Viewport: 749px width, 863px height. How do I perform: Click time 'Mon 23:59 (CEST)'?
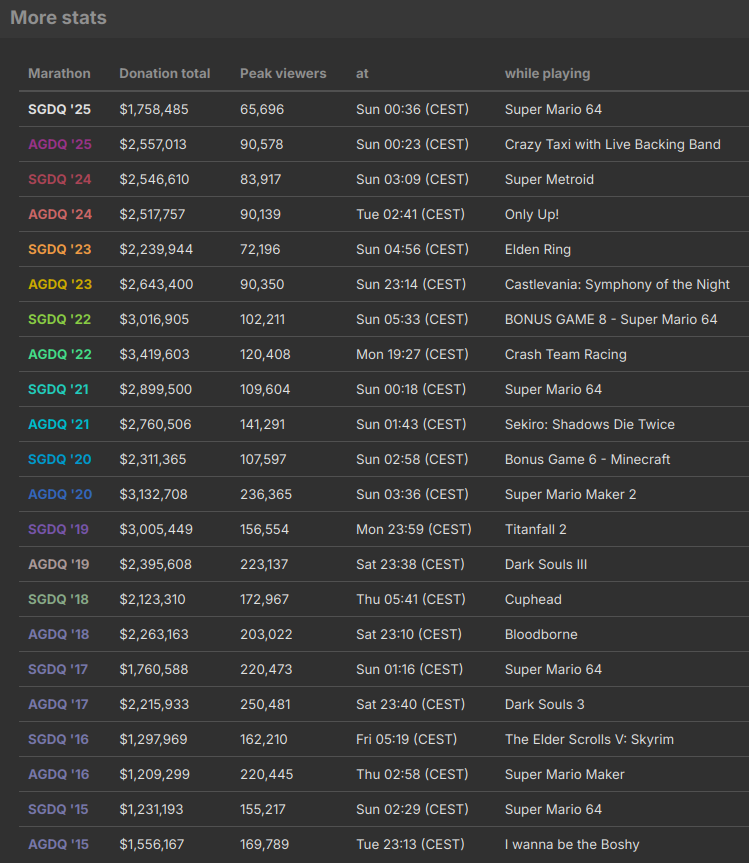click(x=414, y=529)
